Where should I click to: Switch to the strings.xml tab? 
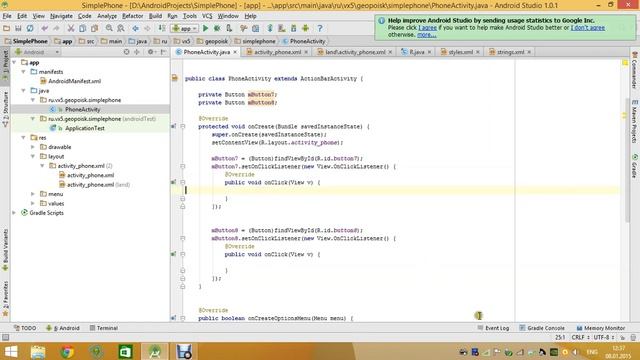coord(510,52)
